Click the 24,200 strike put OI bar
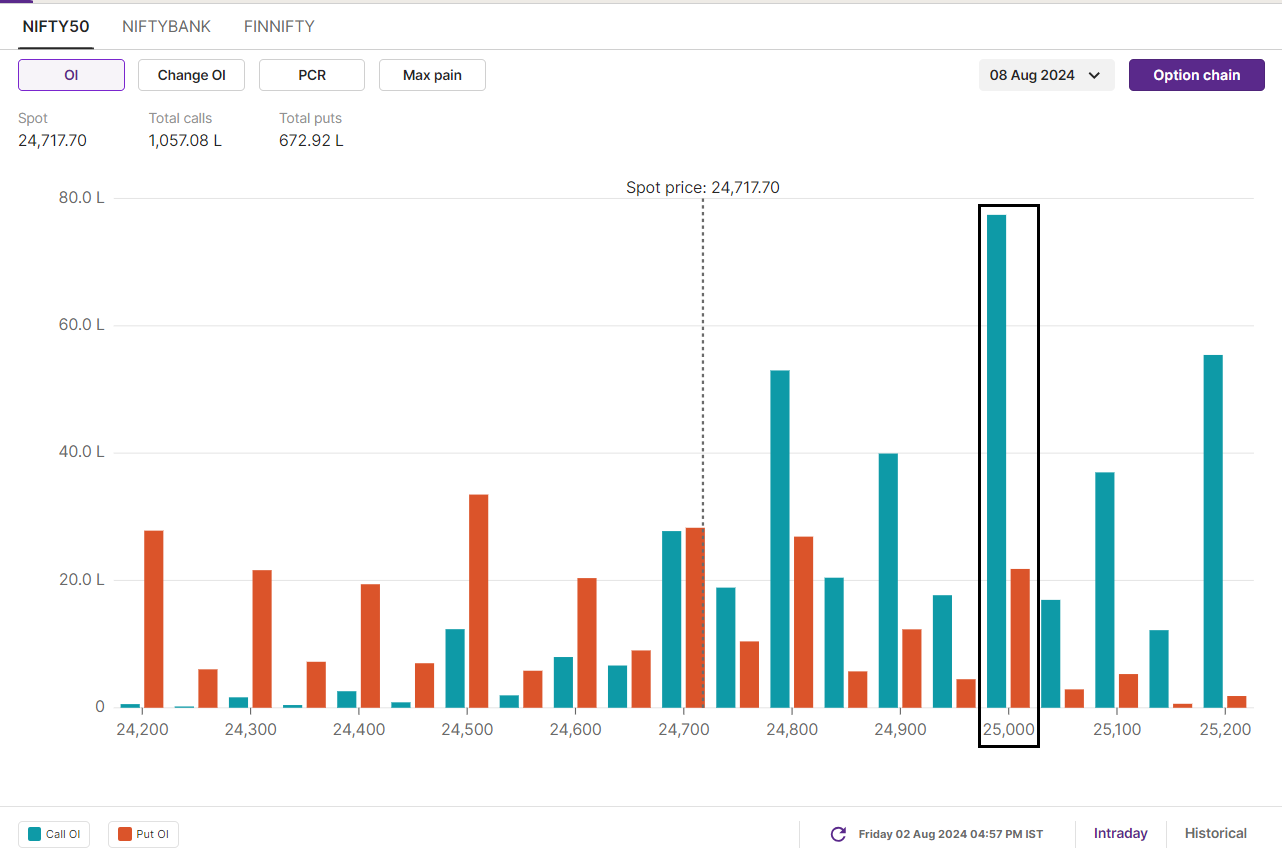The height and width of the screenshot is (856, 1282). (x=154, y=619)
